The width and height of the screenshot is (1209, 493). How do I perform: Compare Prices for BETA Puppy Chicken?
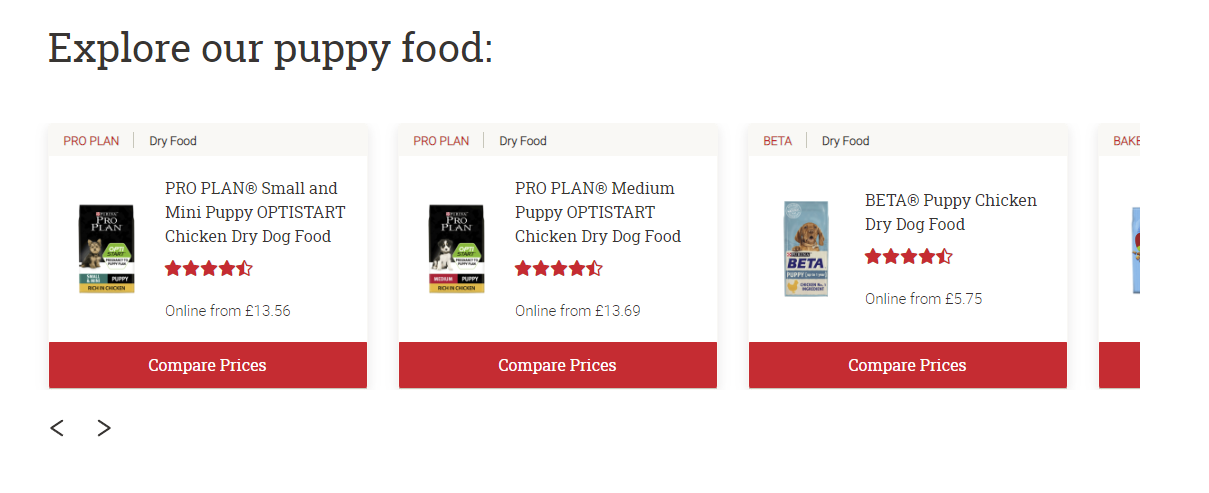pos(908,365)
